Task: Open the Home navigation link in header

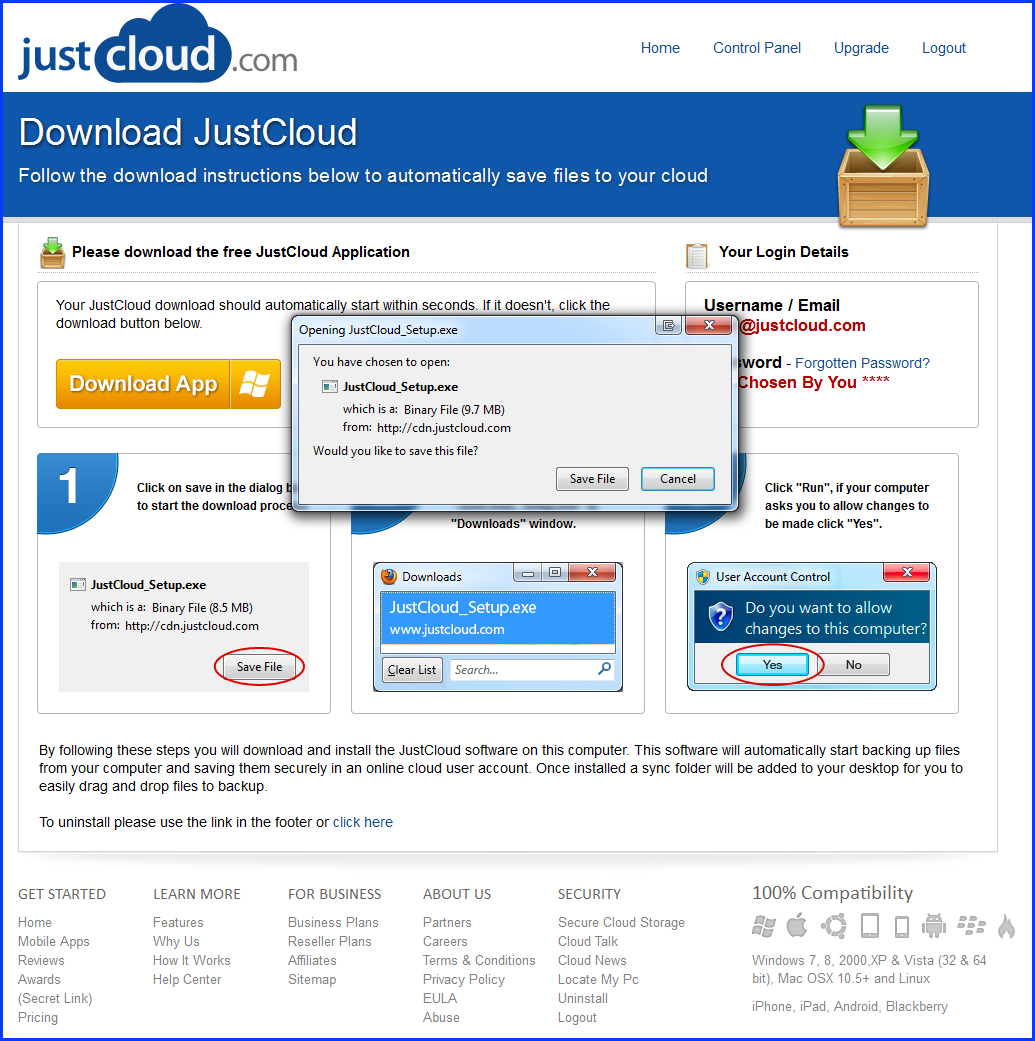Action: [x=660, y=48]
